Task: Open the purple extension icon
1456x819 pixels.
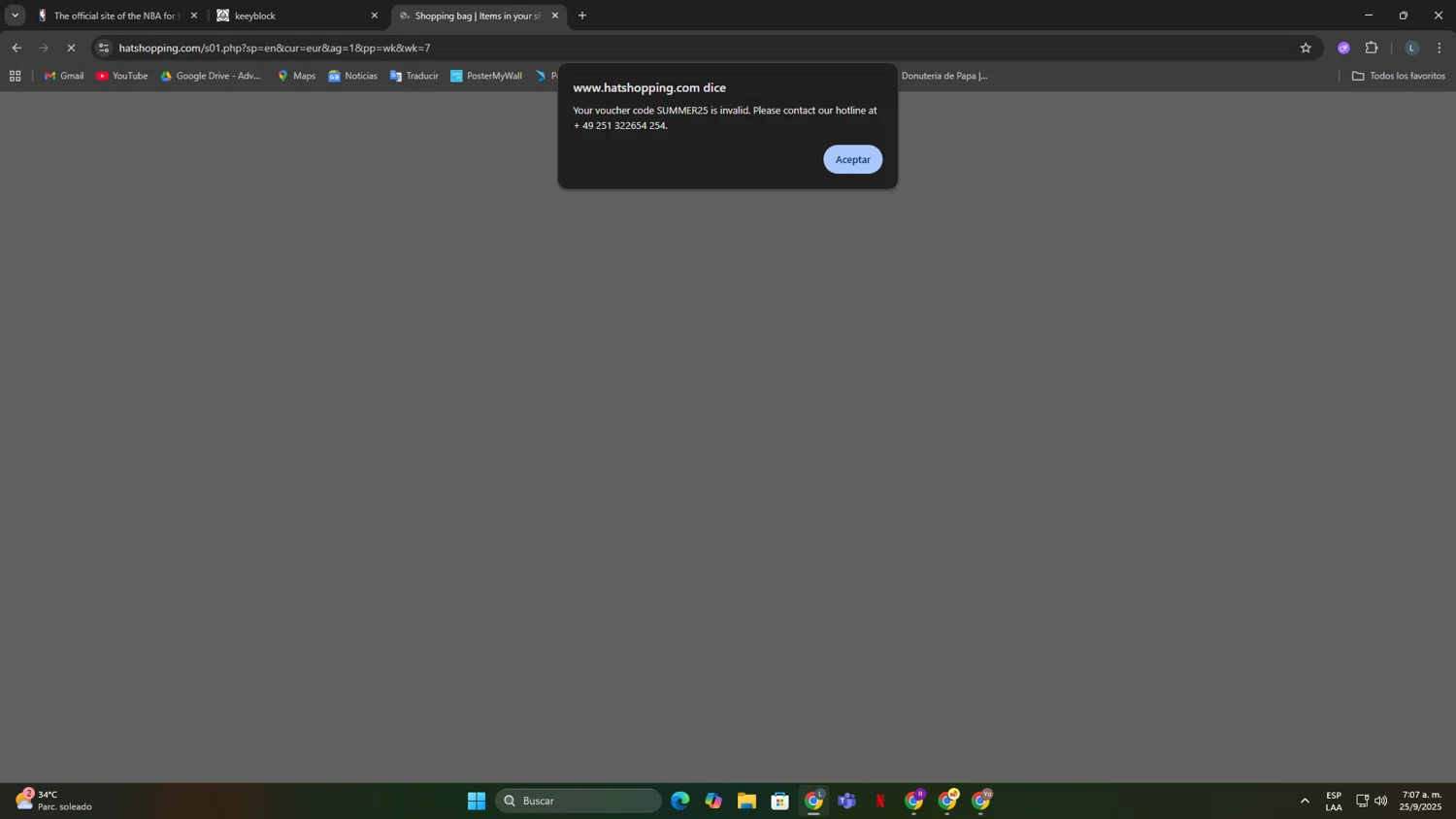Action: pyautogui.click(x=1343, y=48)
